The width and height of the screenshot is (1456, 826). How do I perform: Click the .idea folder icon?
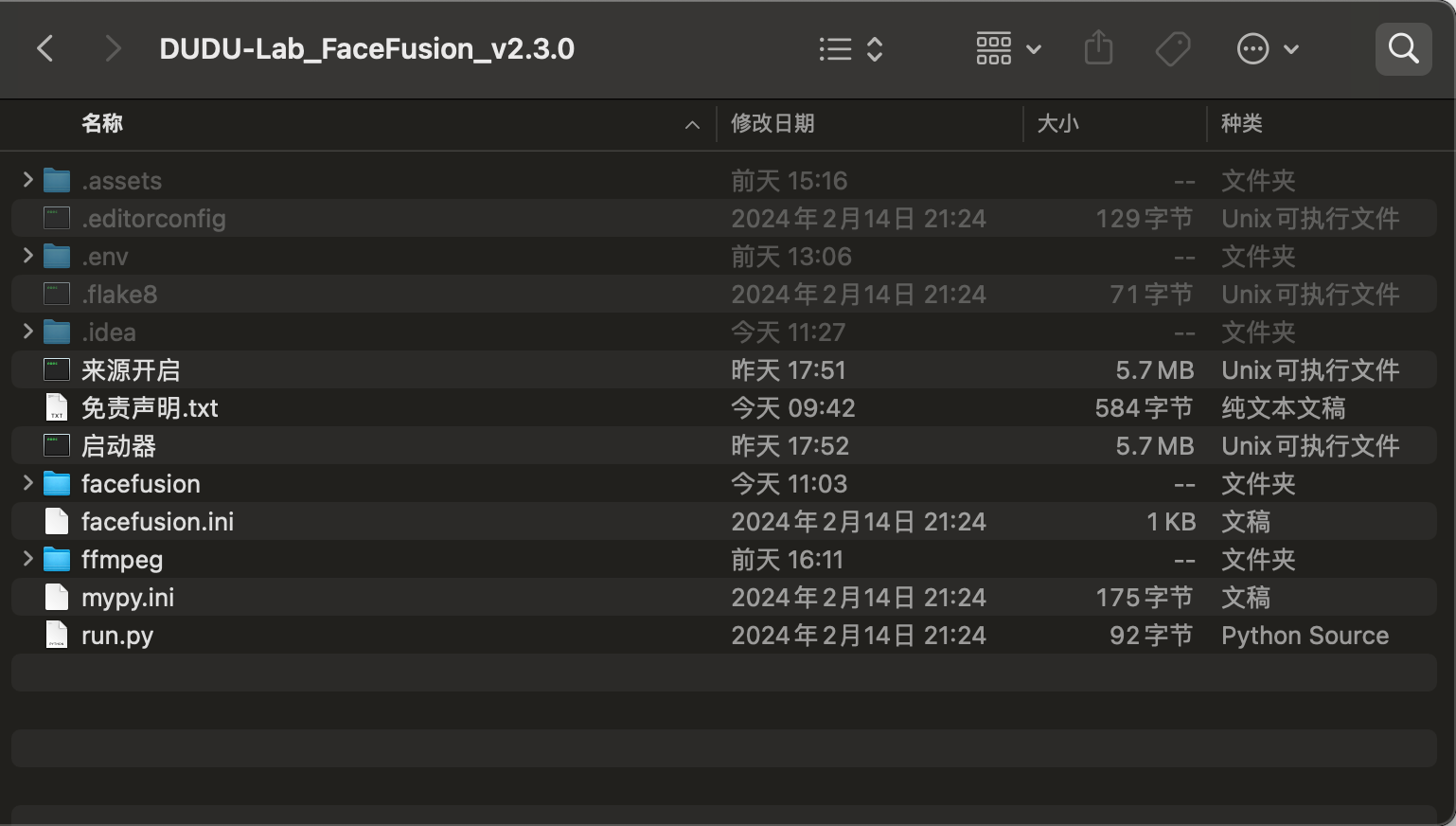pos(57,332)
